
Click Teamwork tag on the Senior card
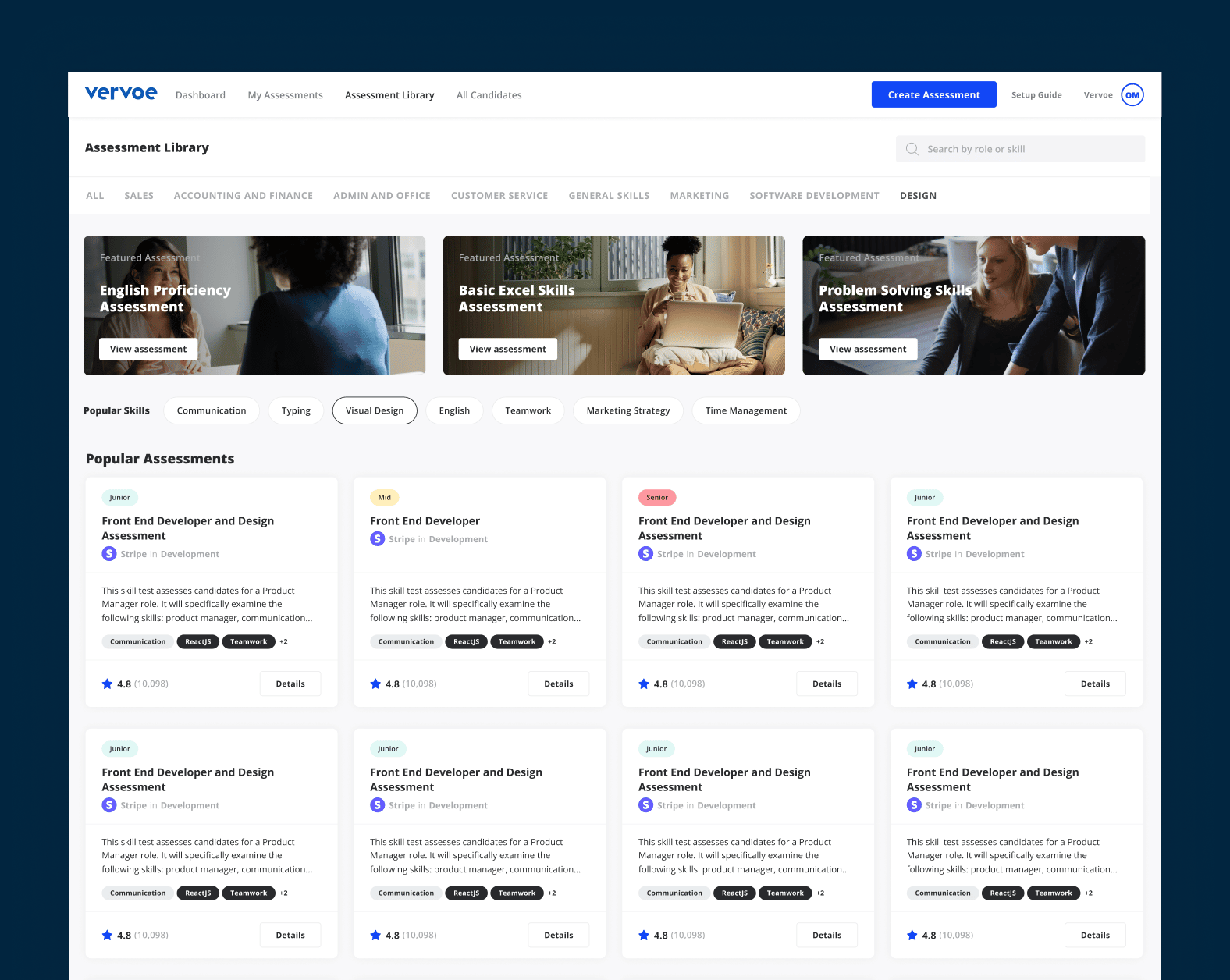785,641
